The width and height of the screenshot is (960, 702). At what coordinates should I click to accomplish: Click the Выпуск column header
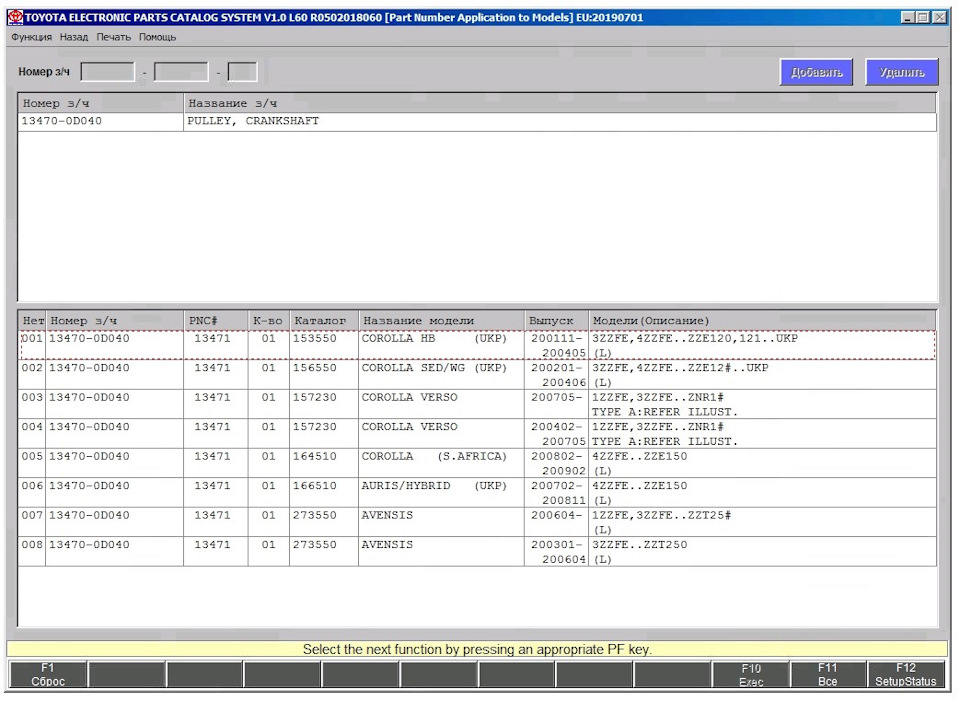tap(556, 321)
